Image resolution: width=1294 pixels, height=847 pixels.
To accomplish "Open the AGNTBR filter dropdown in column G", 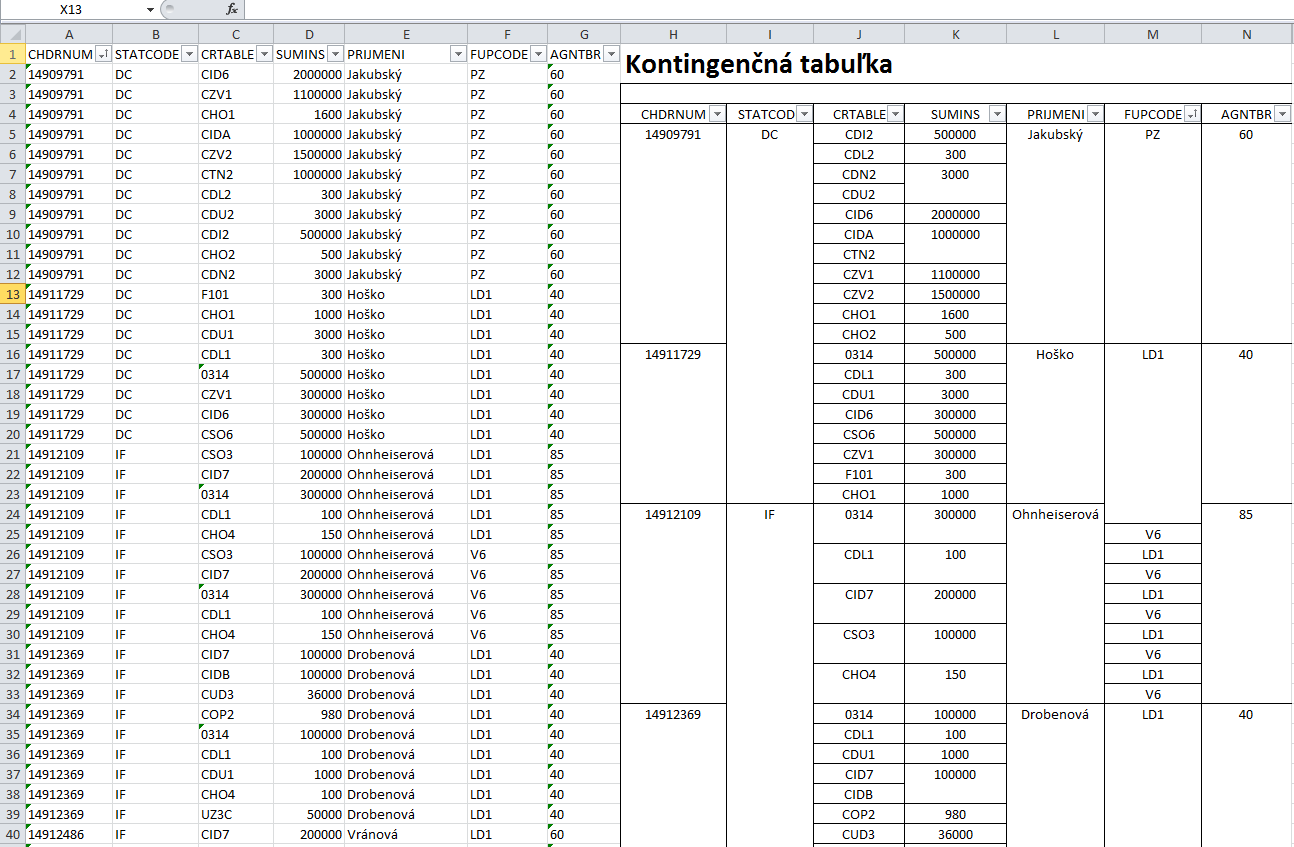I will tap(611, 54).
